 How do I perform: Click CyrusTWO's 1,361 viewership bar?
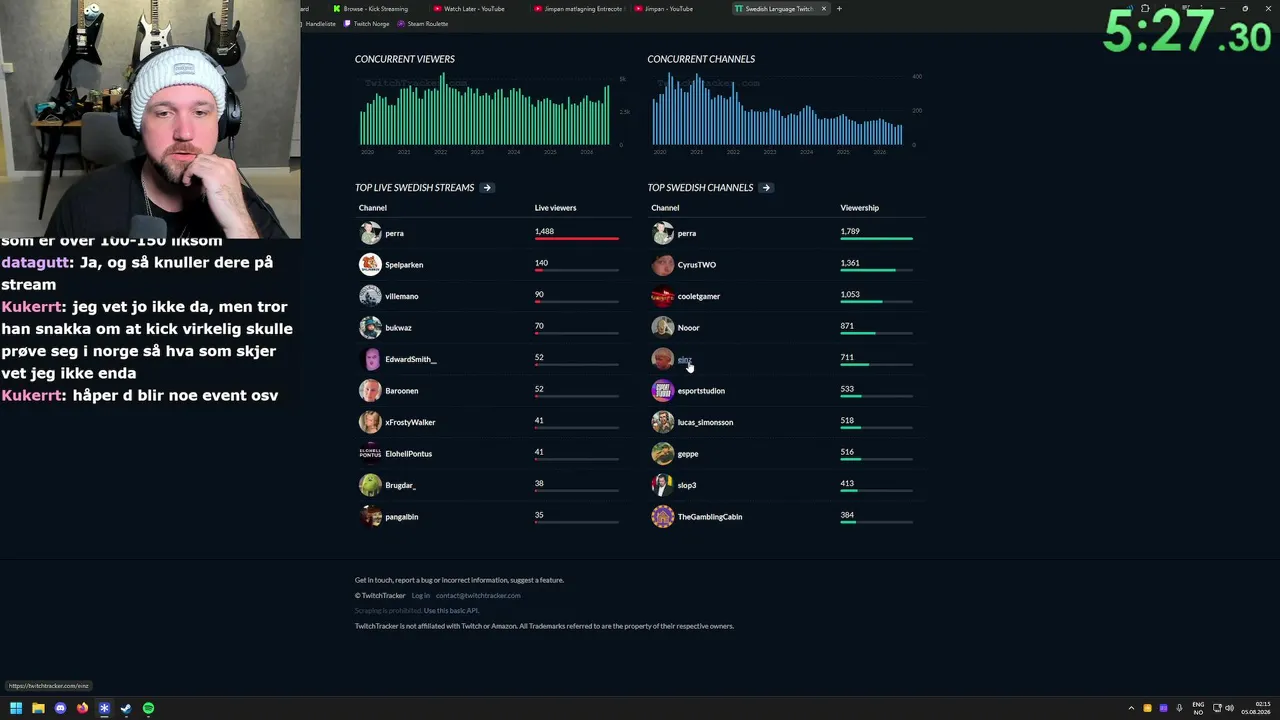click(877, 270)
